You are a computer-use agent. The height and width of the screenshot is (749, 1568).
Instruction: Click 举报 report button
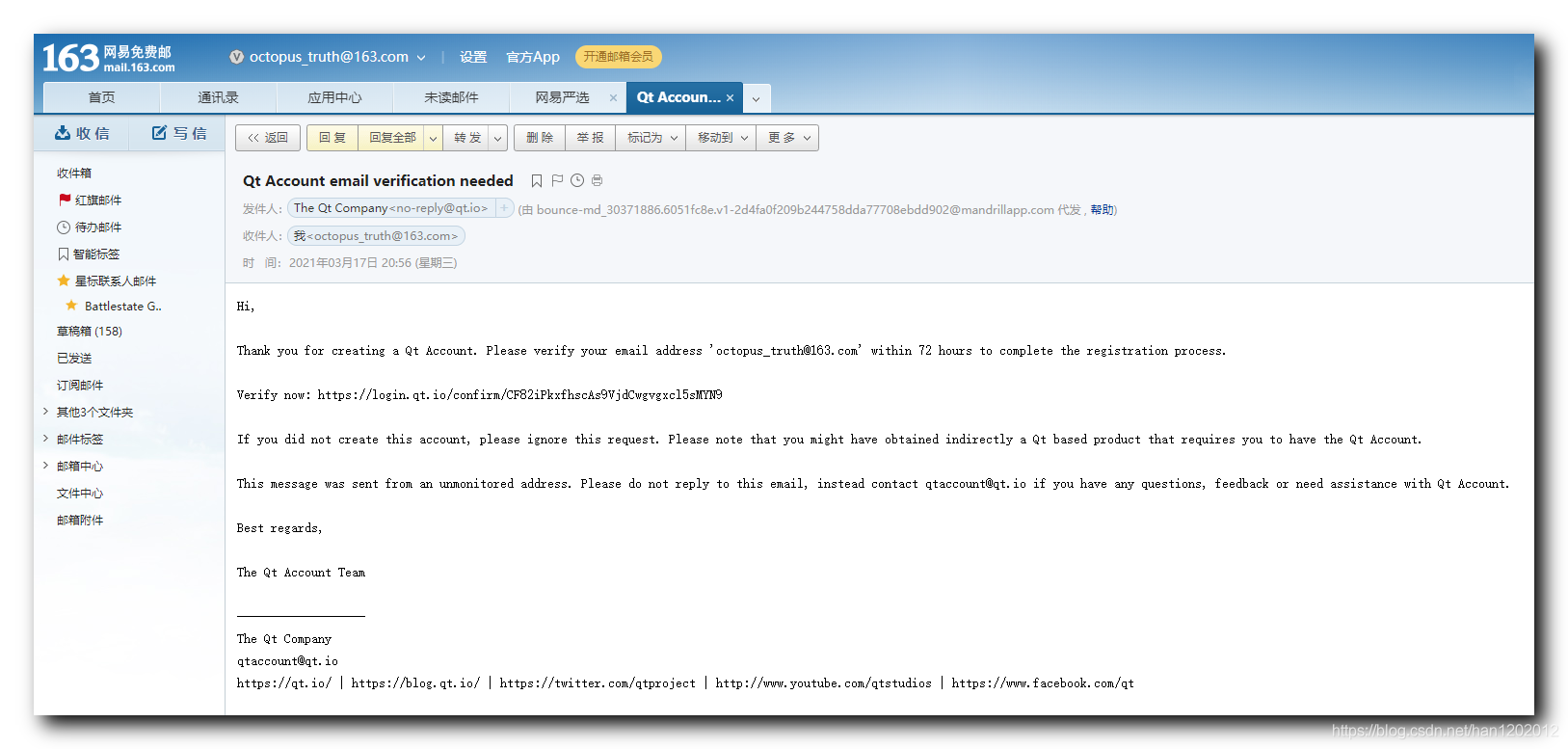[x=590, y=138]
